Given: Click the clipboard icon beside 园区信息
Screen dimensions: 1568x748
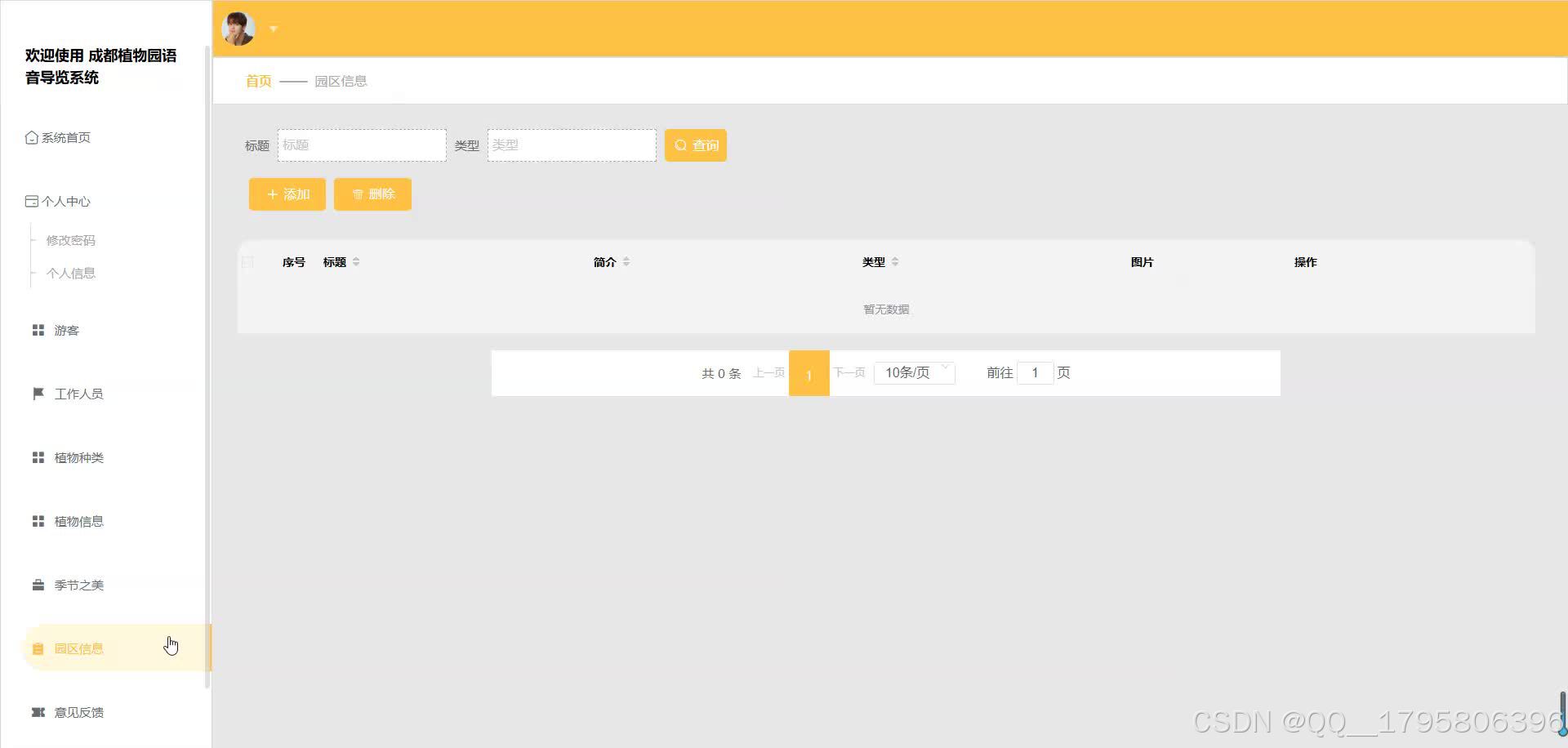Looking at the screenshot, I should click(38, 648).
